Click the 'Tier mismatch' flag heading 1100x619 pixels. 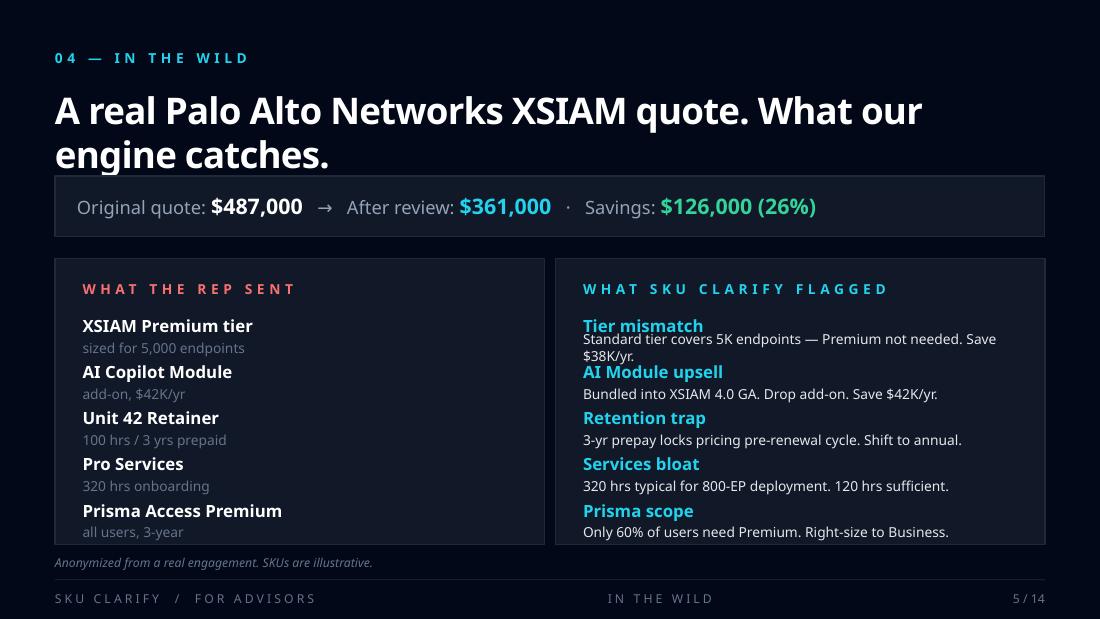pos(642,325)
